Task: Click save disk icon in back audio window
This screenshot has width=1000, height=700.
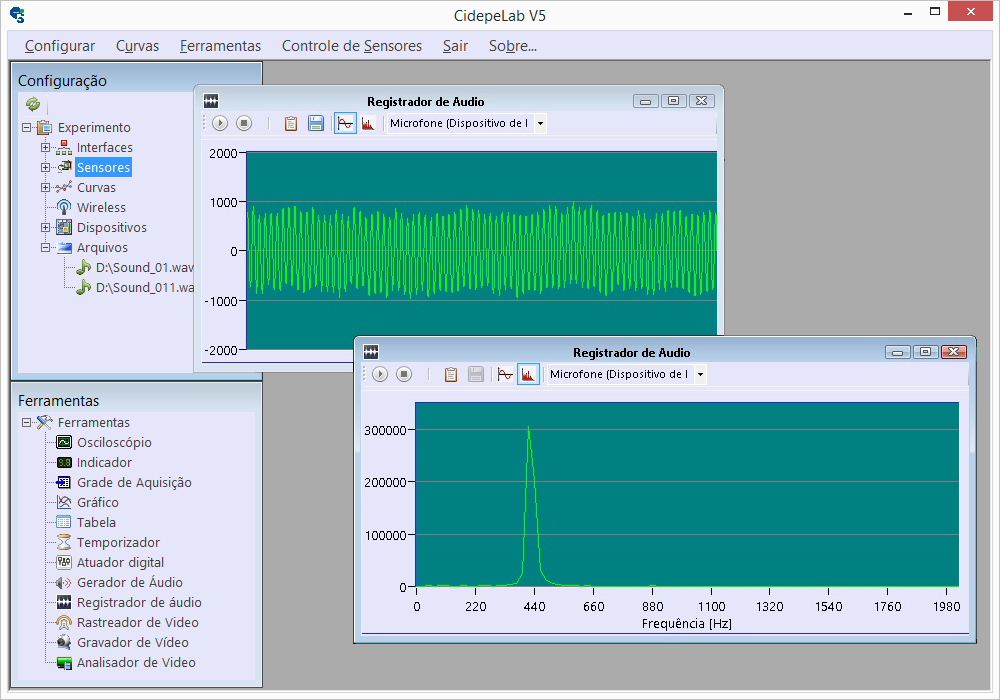Action: point(316,123)
